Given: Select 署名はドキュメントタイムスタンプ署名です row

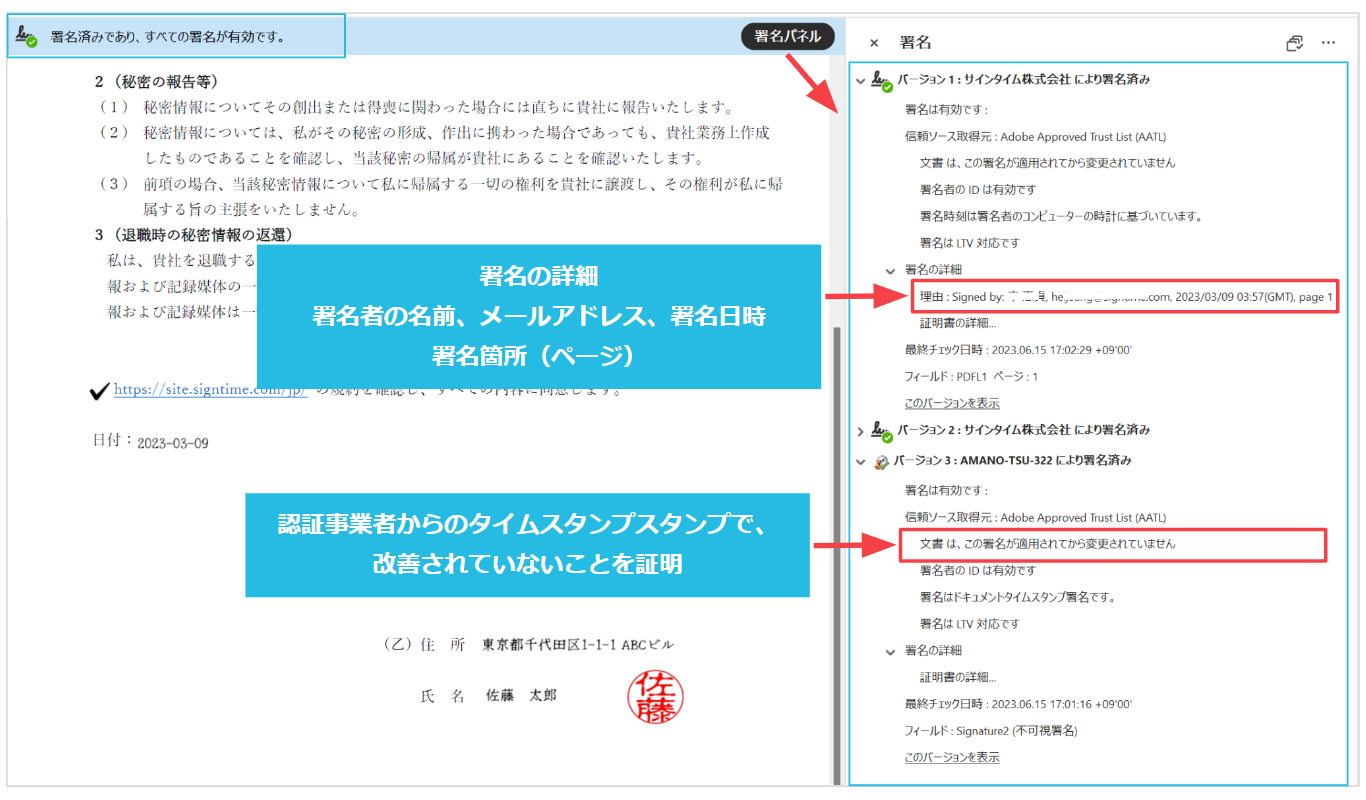Looking at the screenshot, I should point(1017,597).
